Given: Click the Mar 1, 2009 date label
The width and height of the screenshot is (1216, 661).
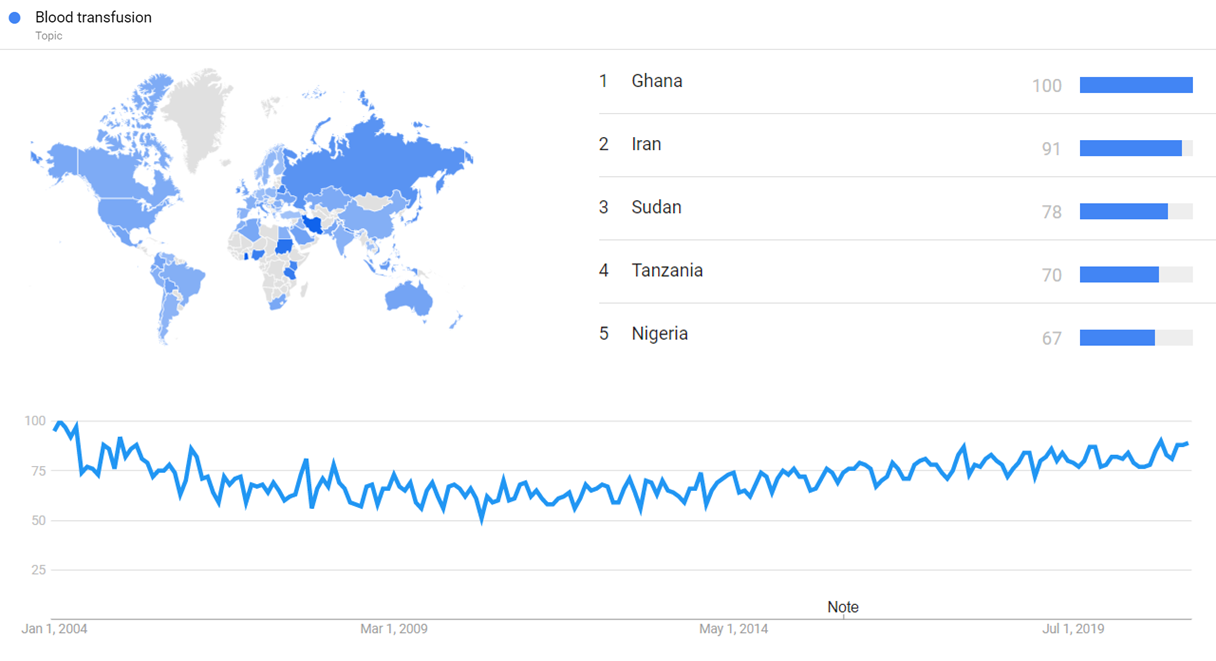Looking at the screenshot, I should coord(394,629).
